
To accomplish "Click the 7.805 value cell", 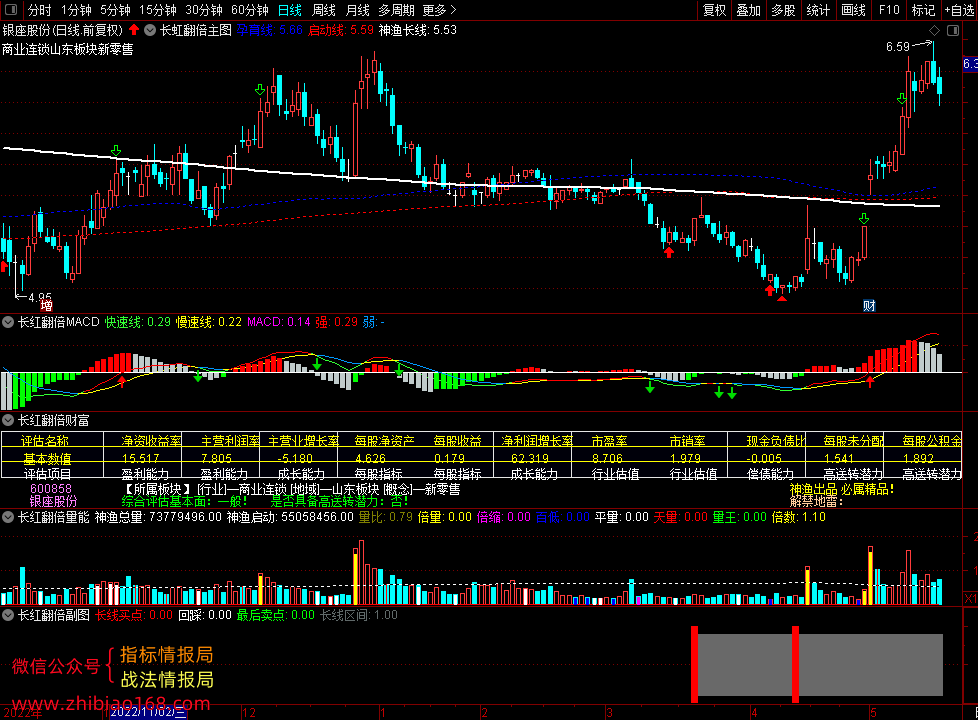I will (216, 458).
